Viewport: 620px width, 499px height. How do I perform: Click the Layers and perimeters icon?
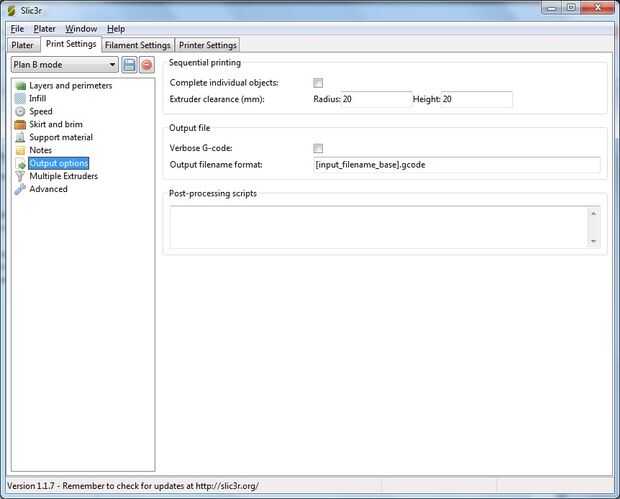(20, 86)
